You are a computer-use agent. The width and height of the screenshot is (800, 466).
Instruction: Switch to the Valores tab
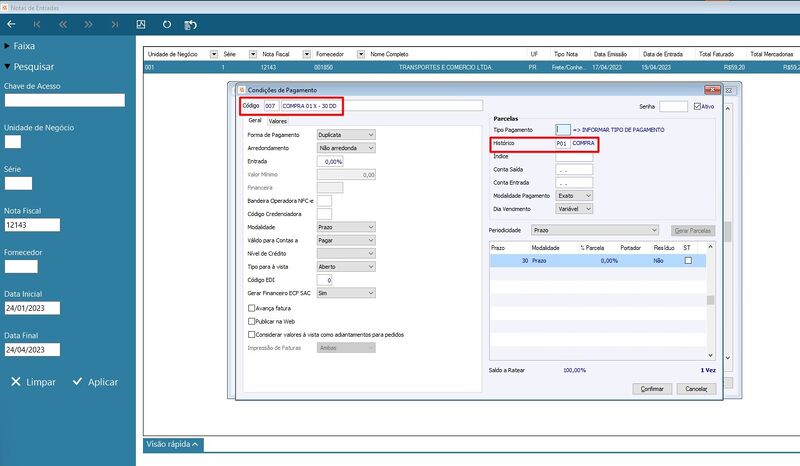[278, 121]
